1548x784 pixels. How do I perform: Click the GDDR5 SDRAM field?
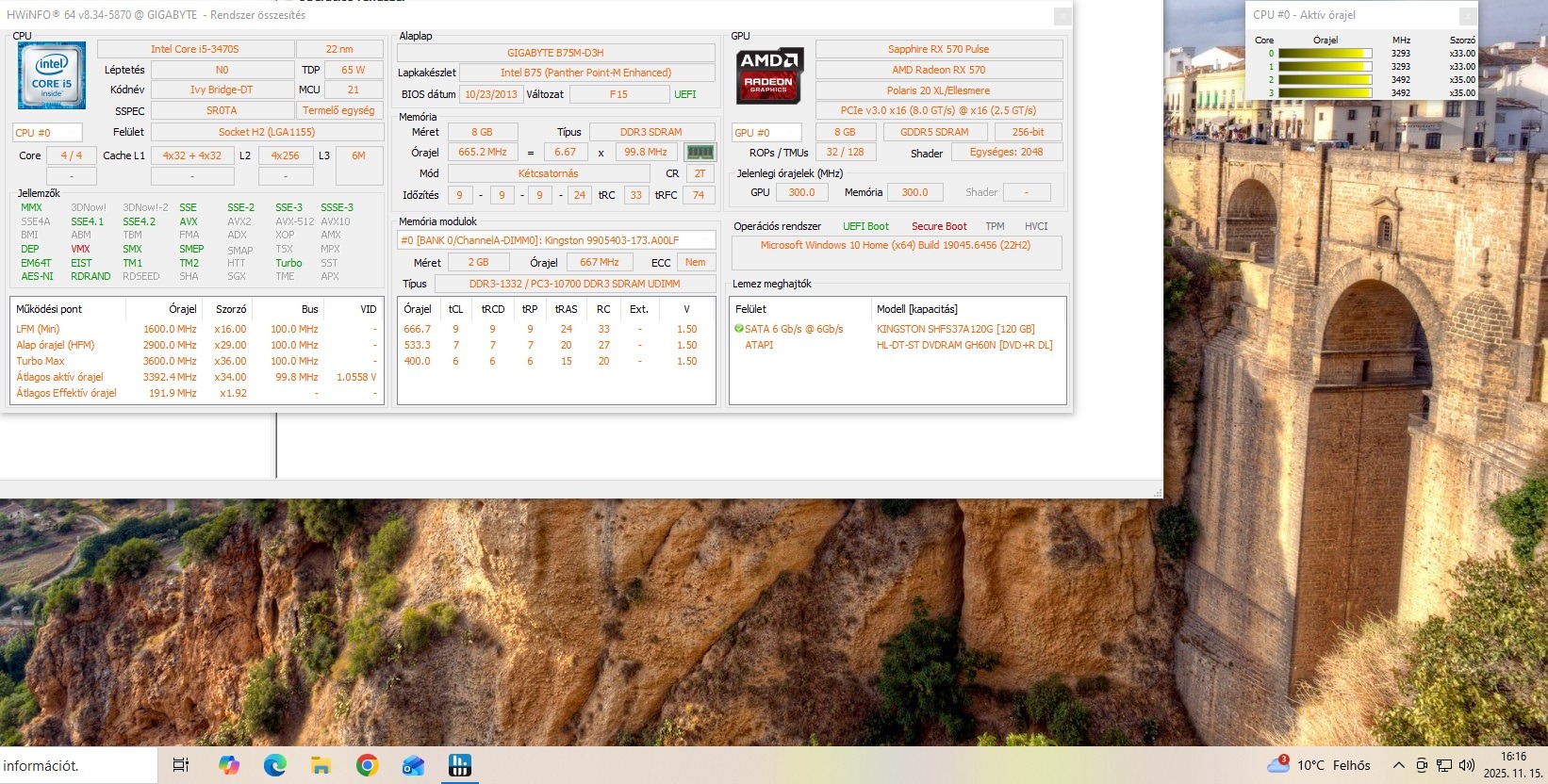(934, 132)
